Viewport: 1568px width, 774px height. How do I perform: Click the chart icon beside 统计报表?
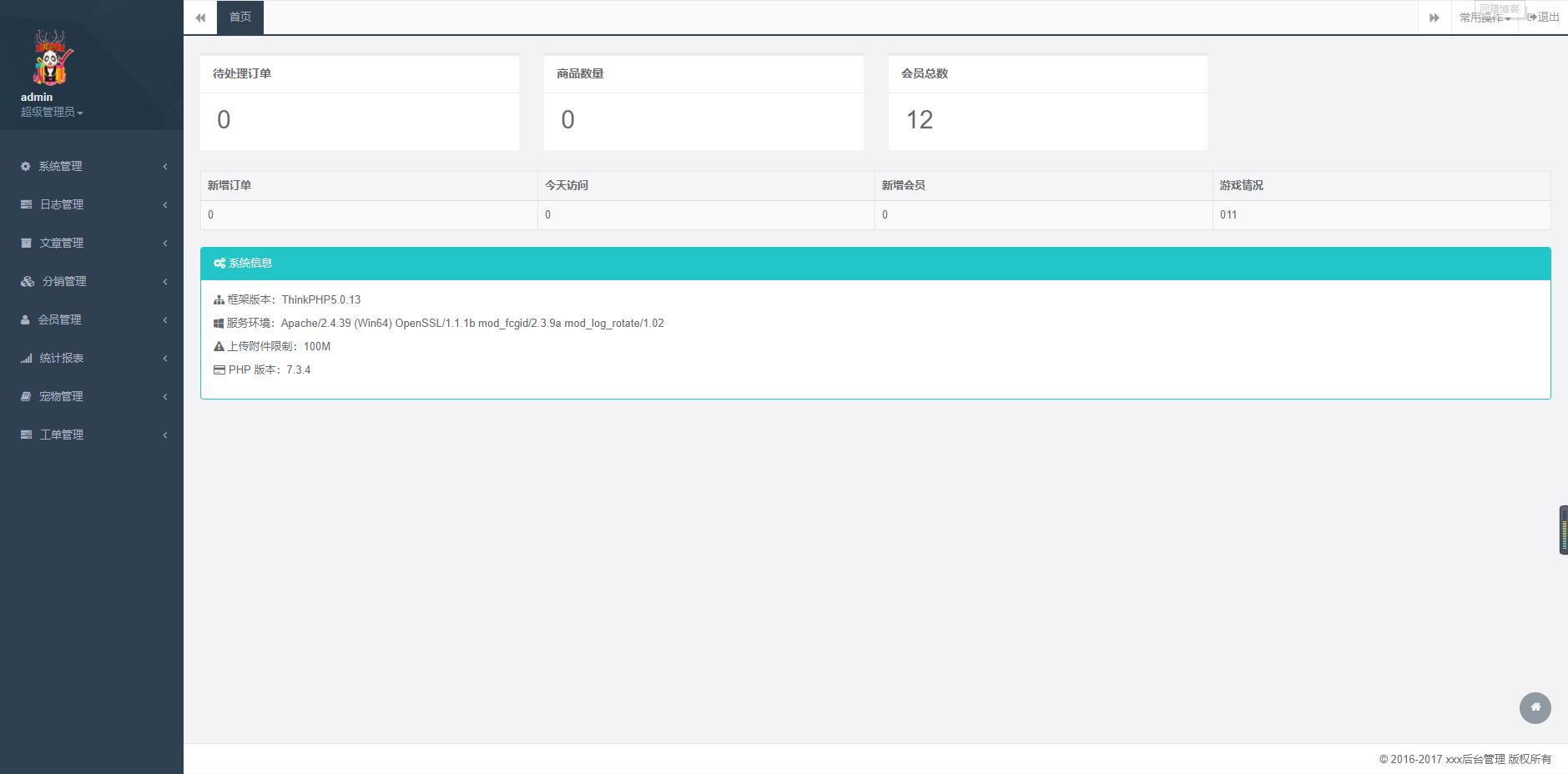click(26, 358)
